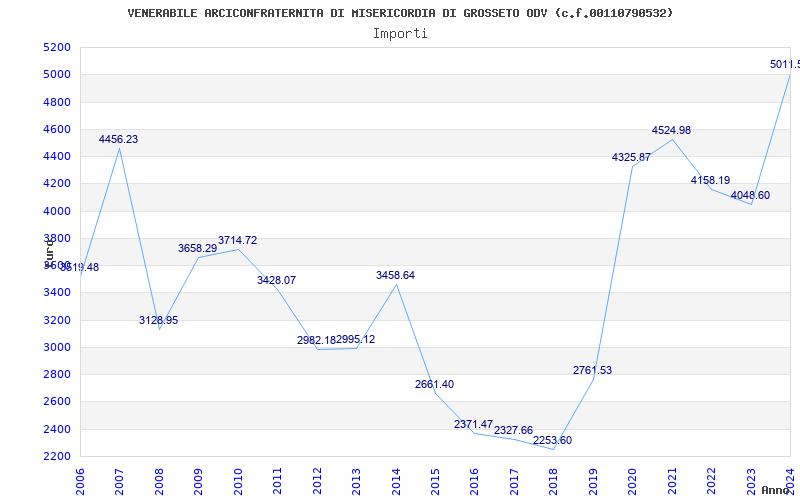This screenshot has height=500, width=800.
Task: Select the 4600 y-axis value
Action: tap(57, 129)
